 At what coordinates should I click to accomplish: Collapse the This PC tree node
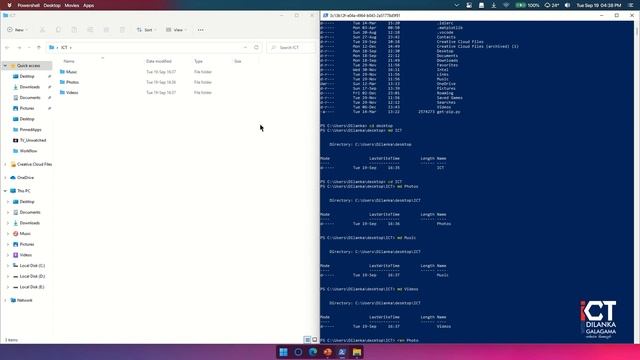click(5, 191)
